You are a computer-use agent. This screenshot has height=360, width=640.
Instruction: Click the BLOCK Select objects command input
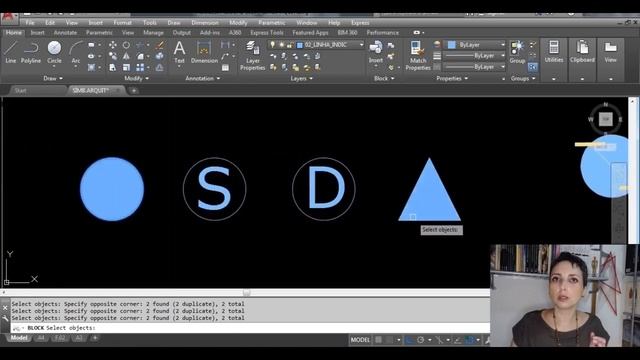point(250,328)
